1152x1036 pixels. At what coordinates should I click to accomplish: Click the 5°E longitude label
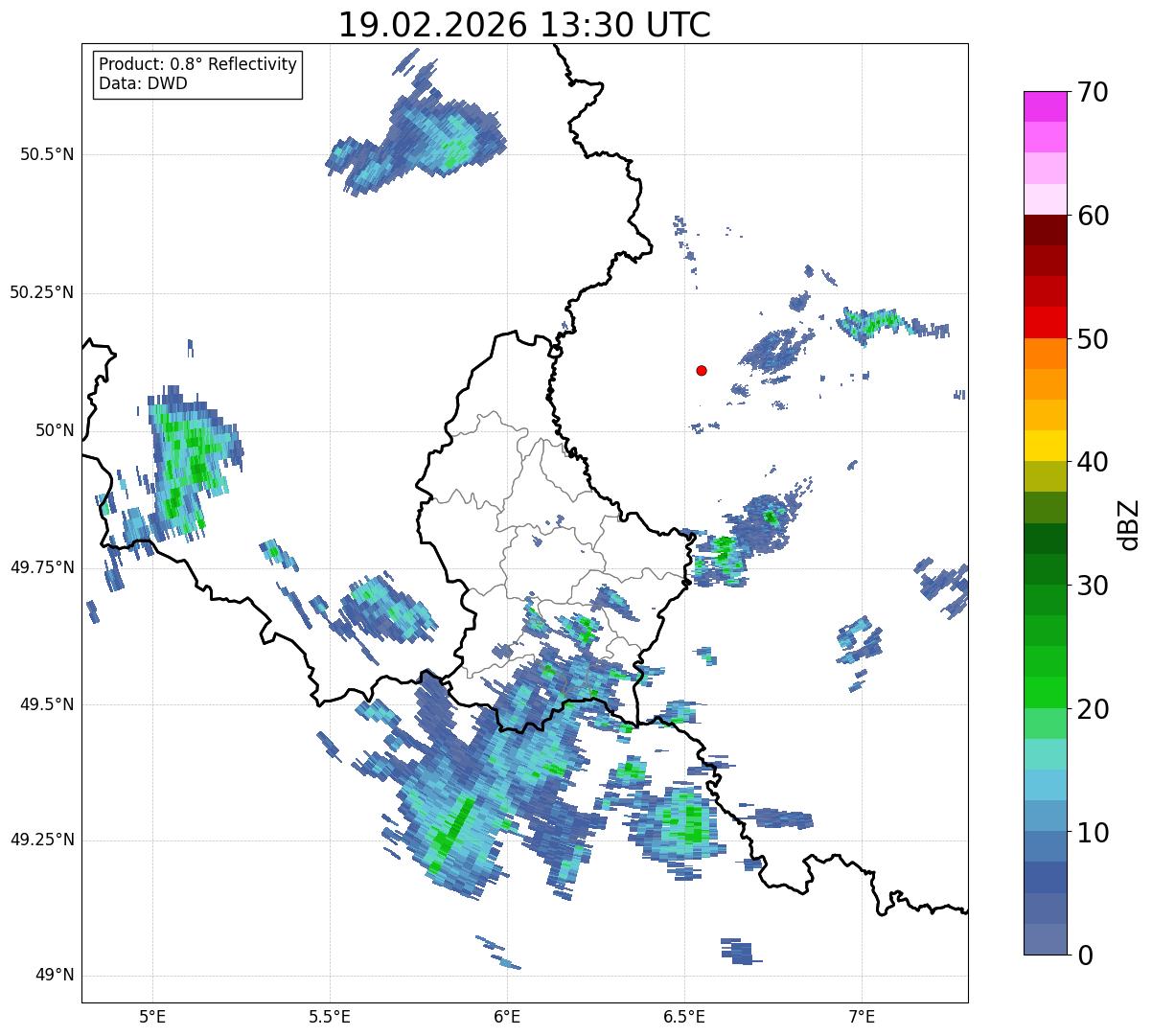pos(152,1016)
